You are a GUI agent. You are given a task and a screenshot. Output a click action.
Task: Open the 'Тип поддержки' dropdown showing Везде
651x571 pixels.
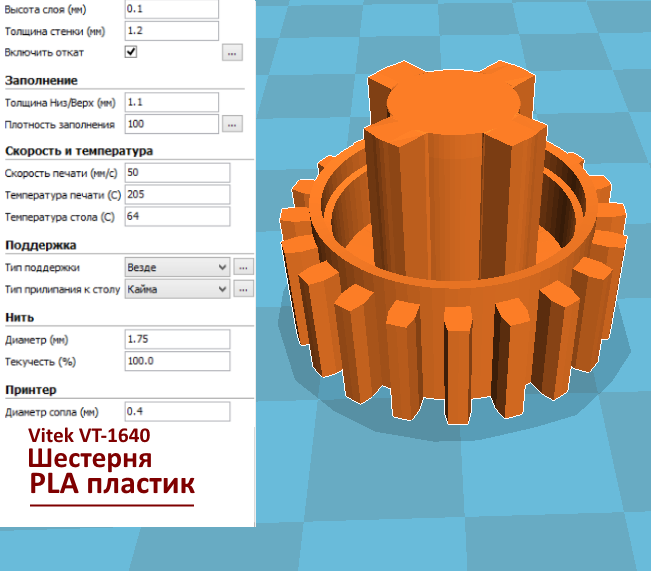coord(177,267)
